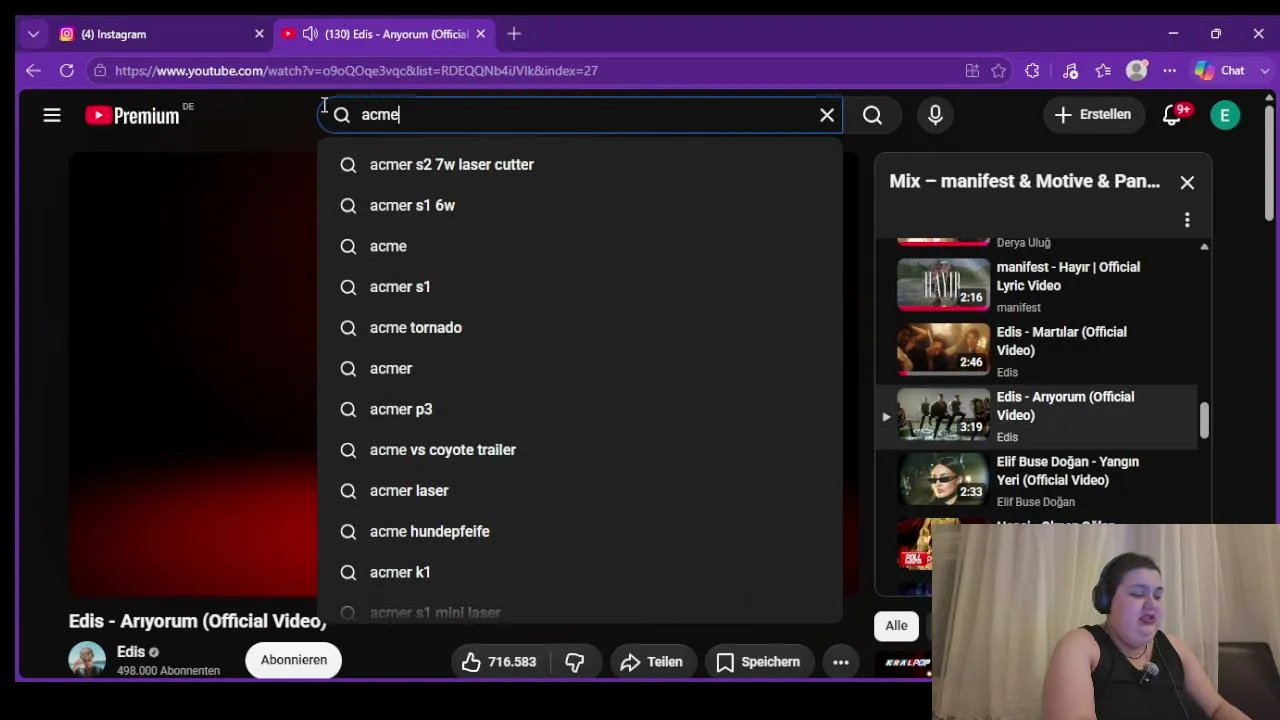Choose suggestion "acmer s2 7w laser cutter"
1280x720 pixels.
coord(580,165)
